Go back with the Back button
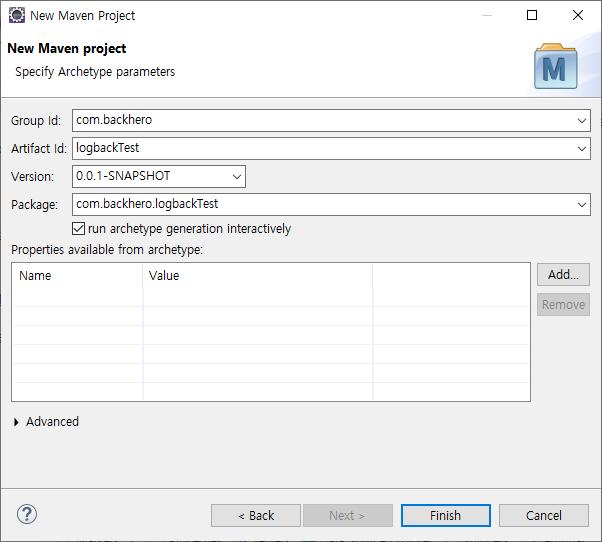This screenshot has width=602, height=542. pyautogui.click(x=256, y=516)
